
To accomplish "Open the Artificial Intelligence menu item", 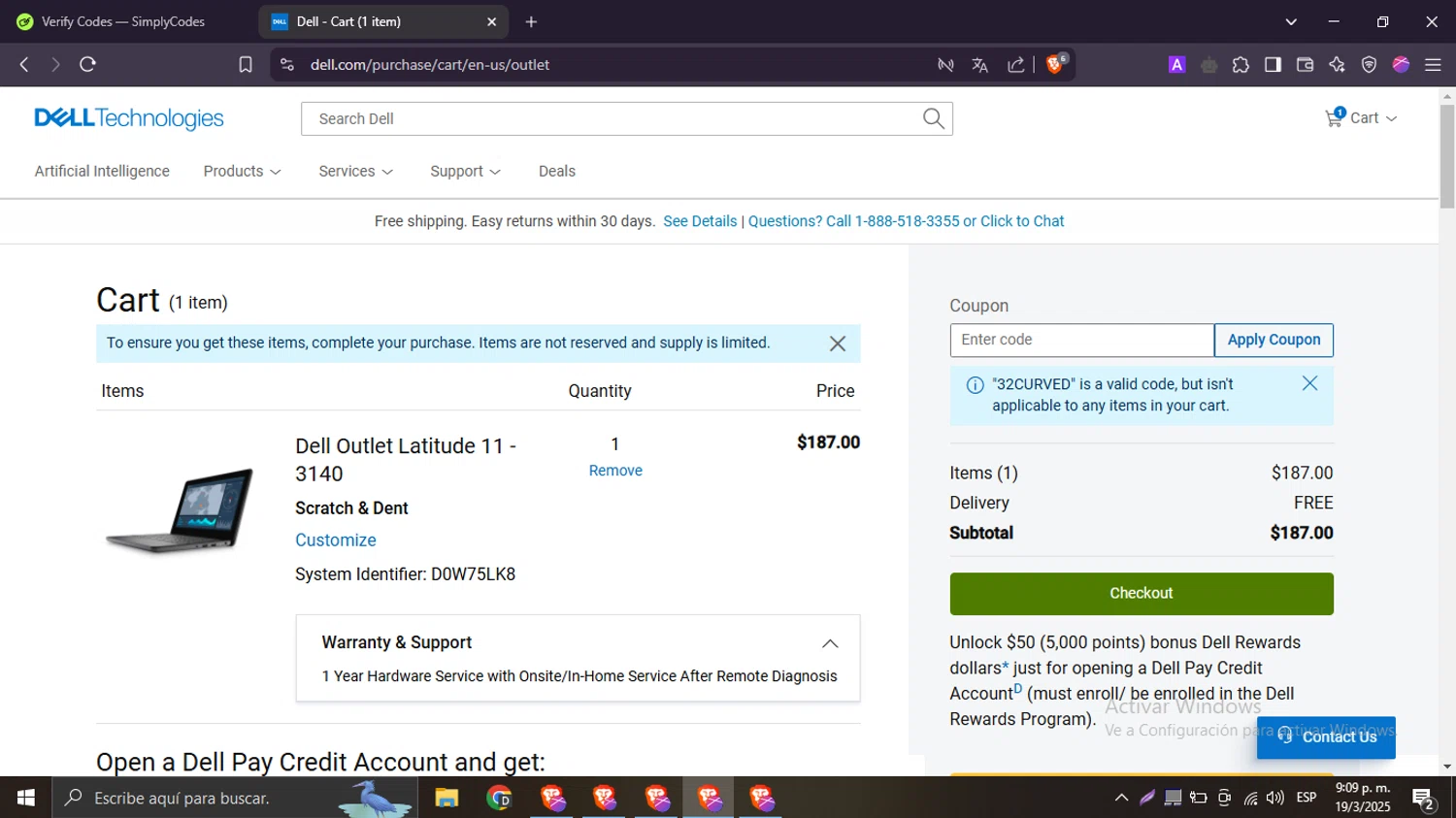I will (102, 171).
